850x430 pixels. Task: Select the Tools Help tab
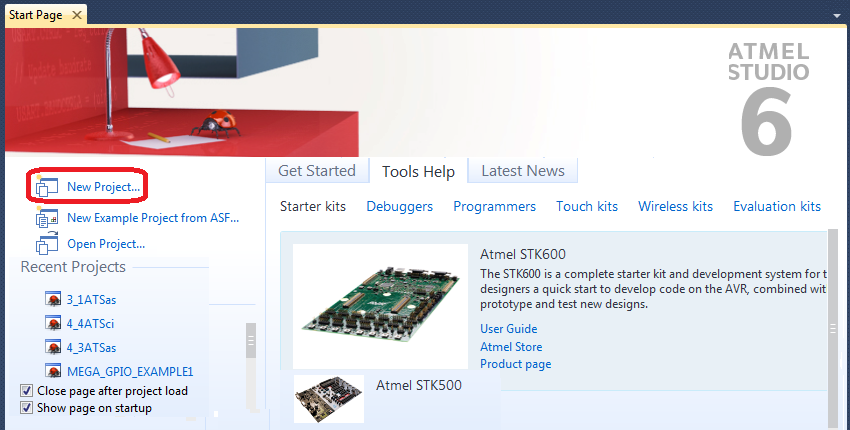point(418,171)
